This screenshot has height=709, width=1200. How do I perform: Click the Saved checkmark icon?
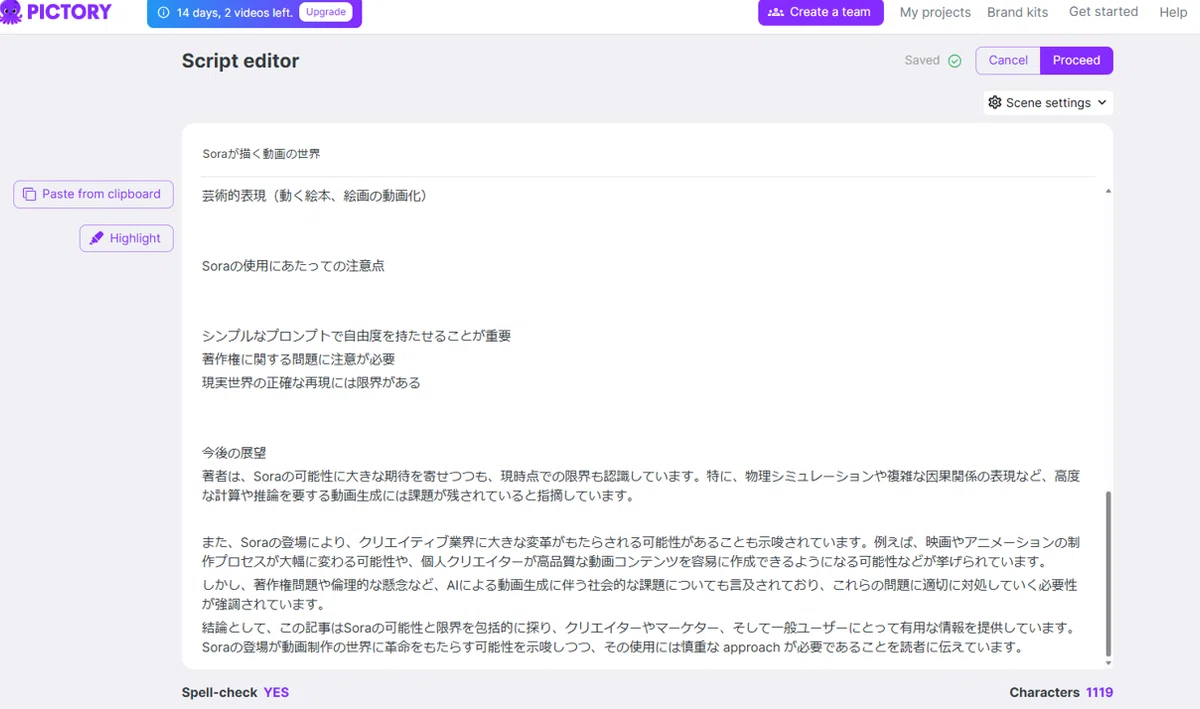[955, 61]
